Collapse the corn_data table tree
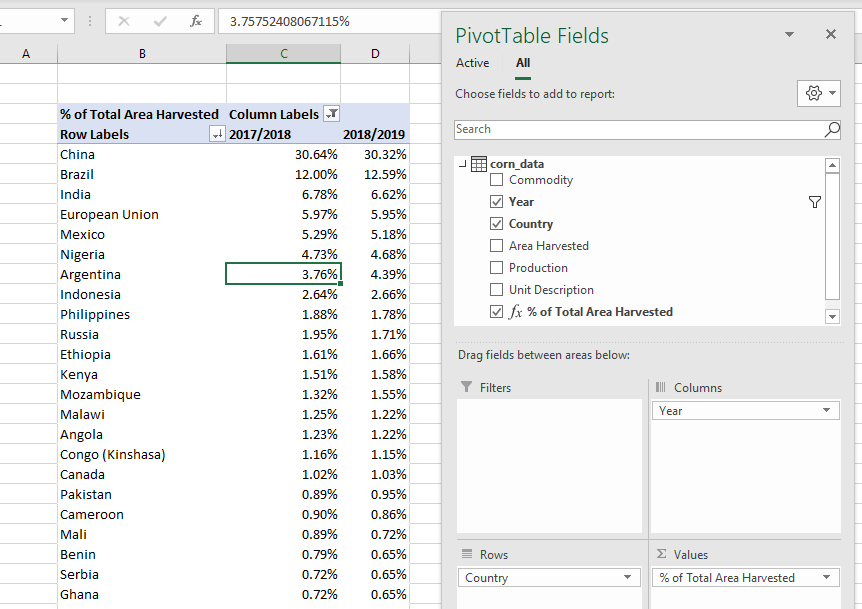The height and width of the screenshot is (609, 862). click(x=462, y=164)
